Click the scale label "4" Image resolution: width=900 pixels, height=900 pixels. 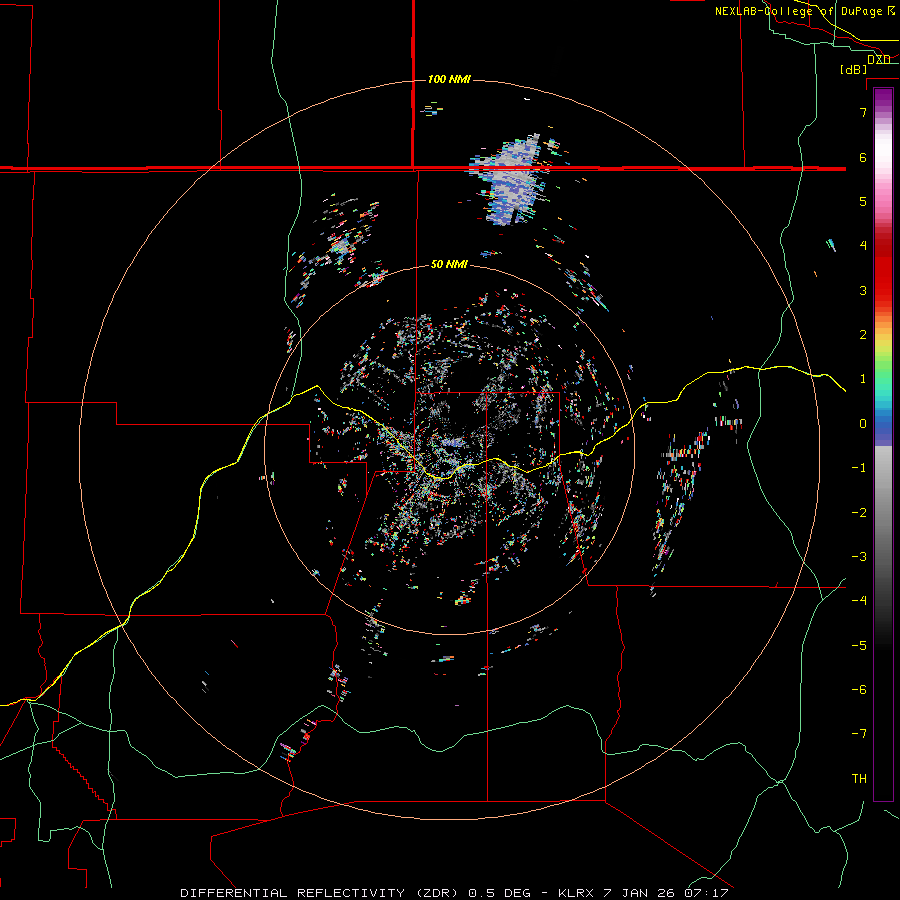(863, 246)
